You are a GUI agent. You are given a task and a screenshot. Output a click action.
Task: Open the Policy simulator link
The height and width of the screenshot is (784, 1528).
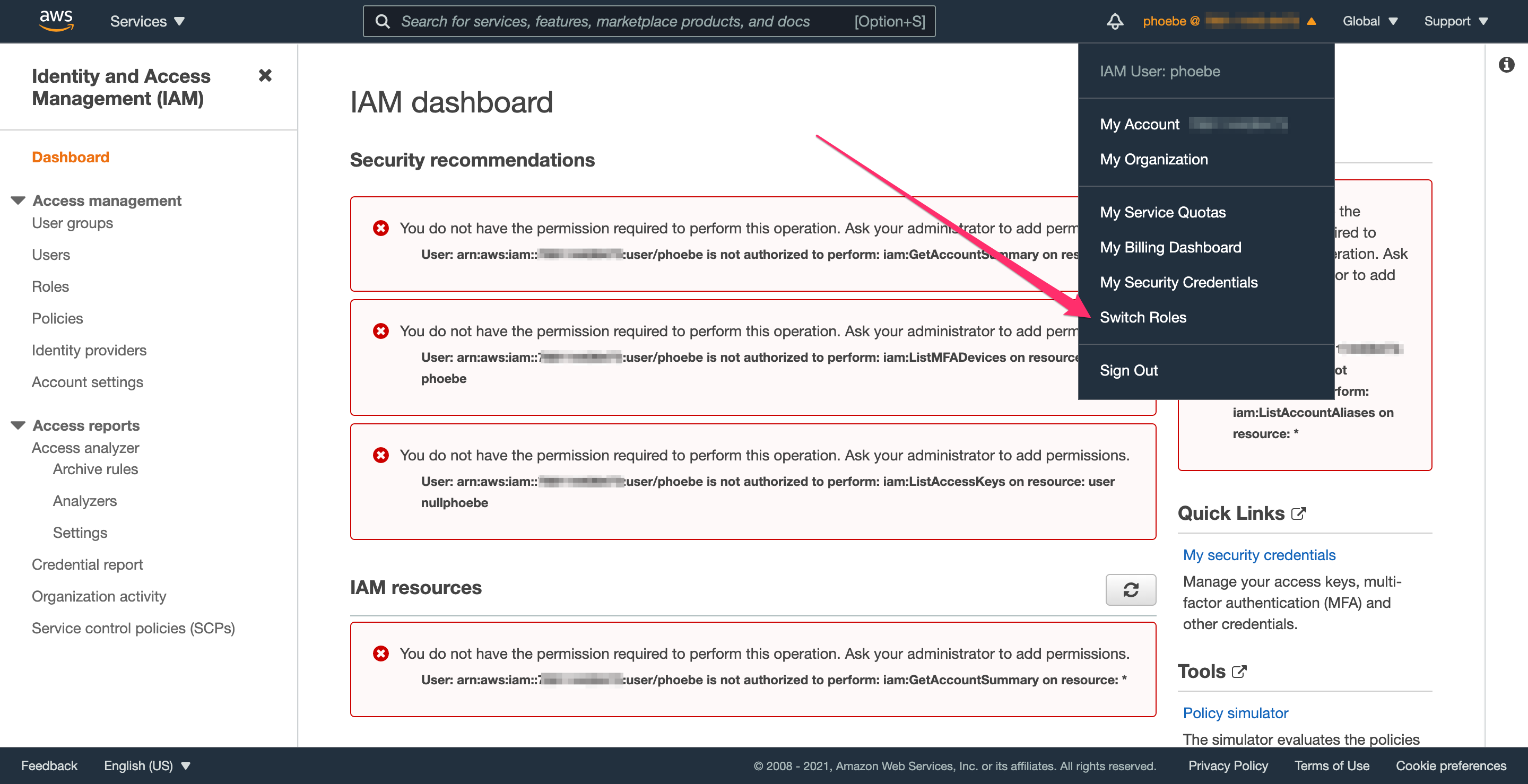click(x=1235, y=713)
